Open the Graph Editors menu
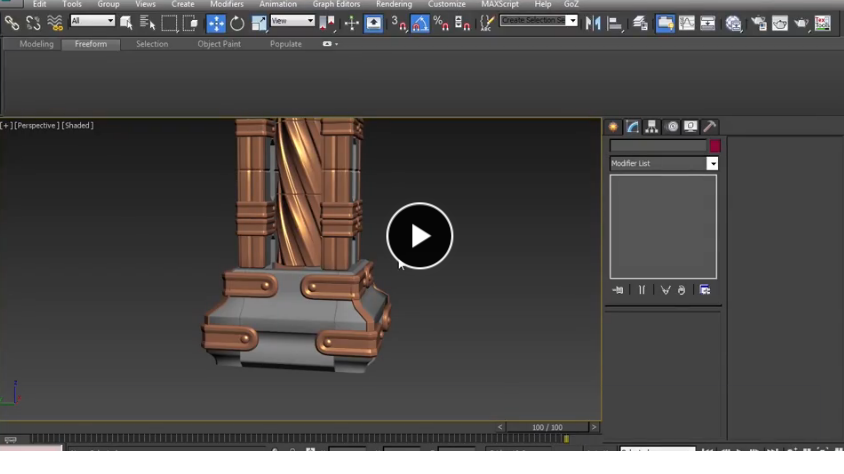This screenshot has height=474, width=844. tap(336, 4)
